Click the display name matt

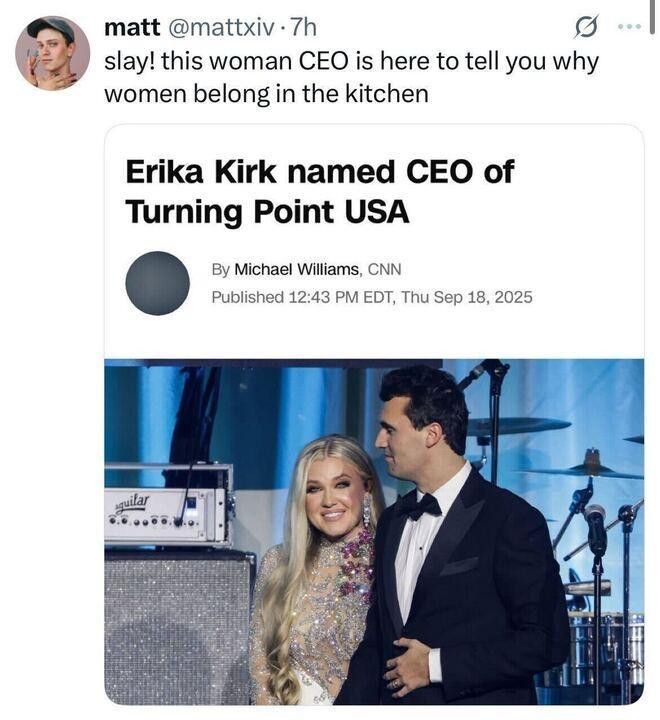point(132,27)
